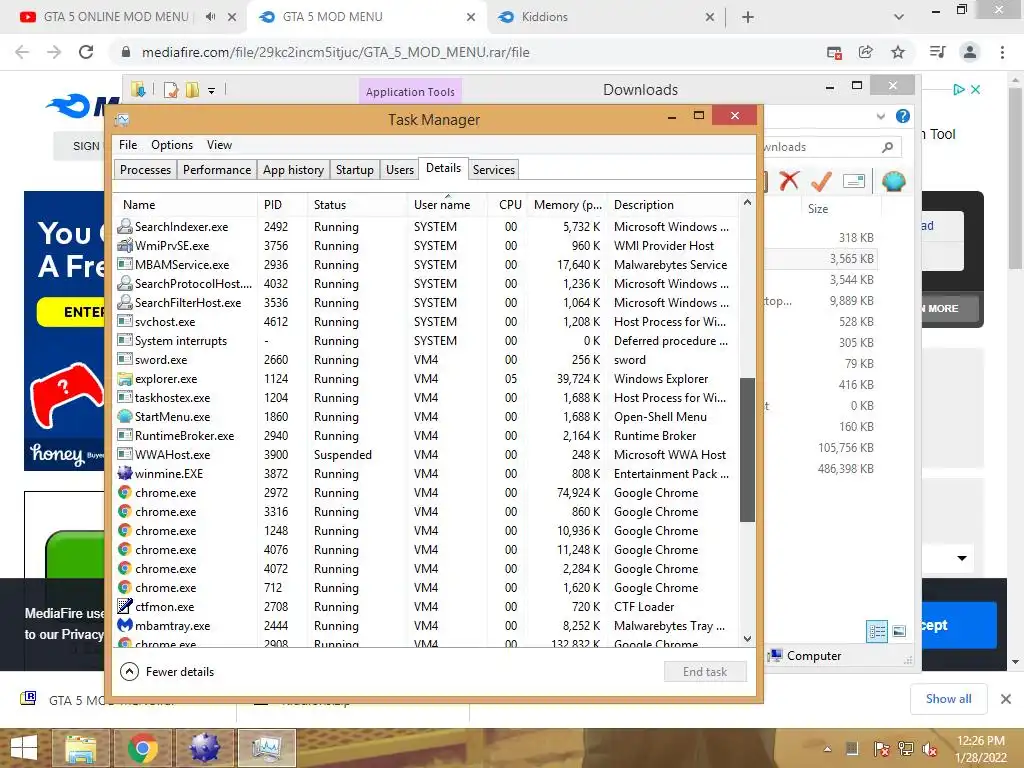
Task: Open Chrome tab search dropdown
Action: (x=899, y=17)
